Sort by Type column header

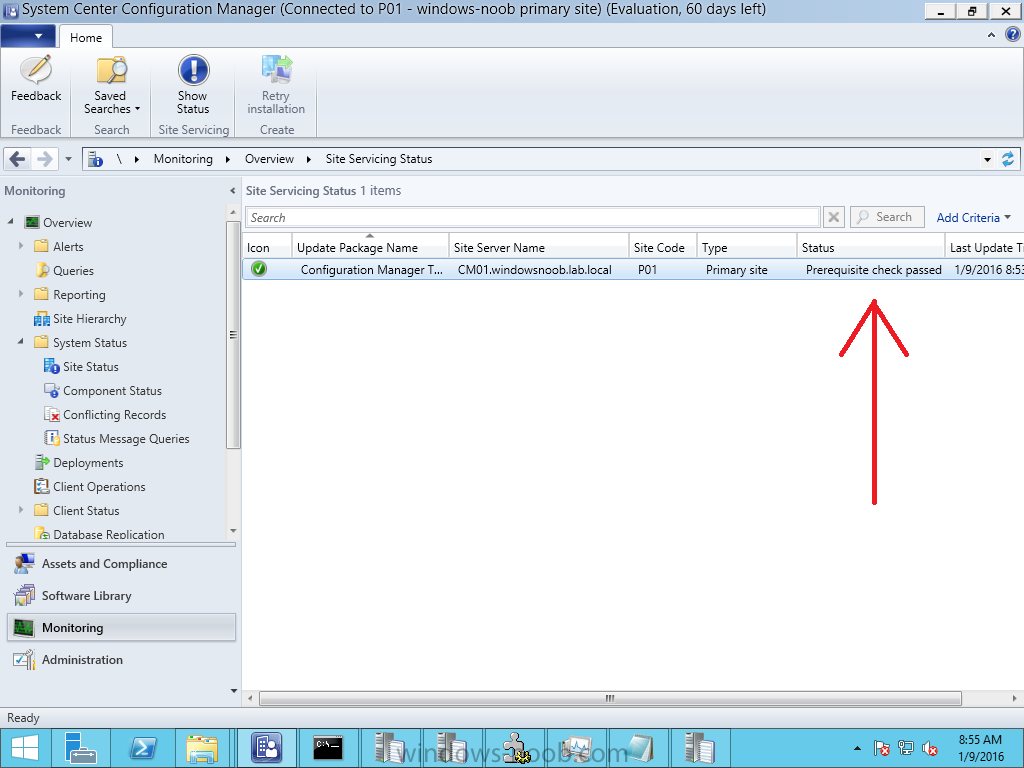tap(746, 248)
